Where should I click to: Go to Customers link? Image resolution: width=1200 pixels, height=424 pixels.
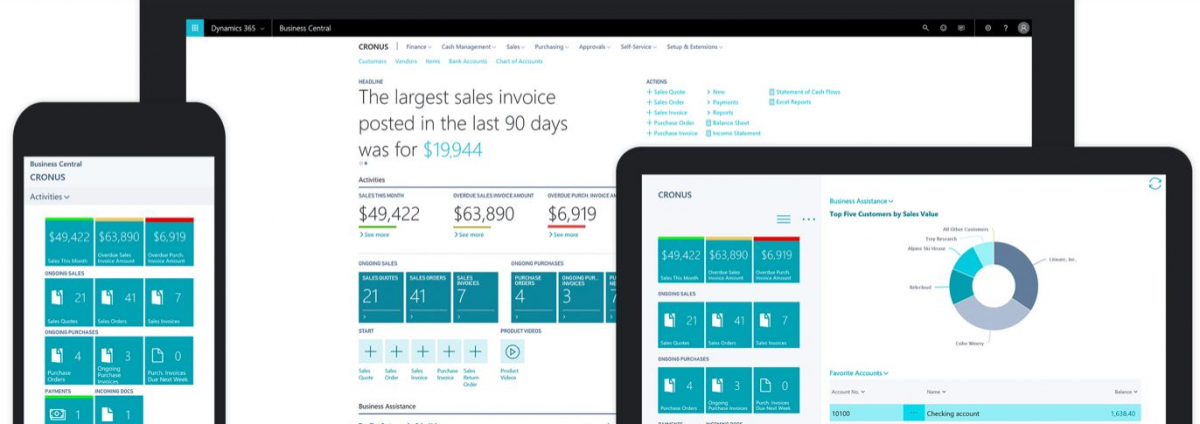click(x=373, y=61)
